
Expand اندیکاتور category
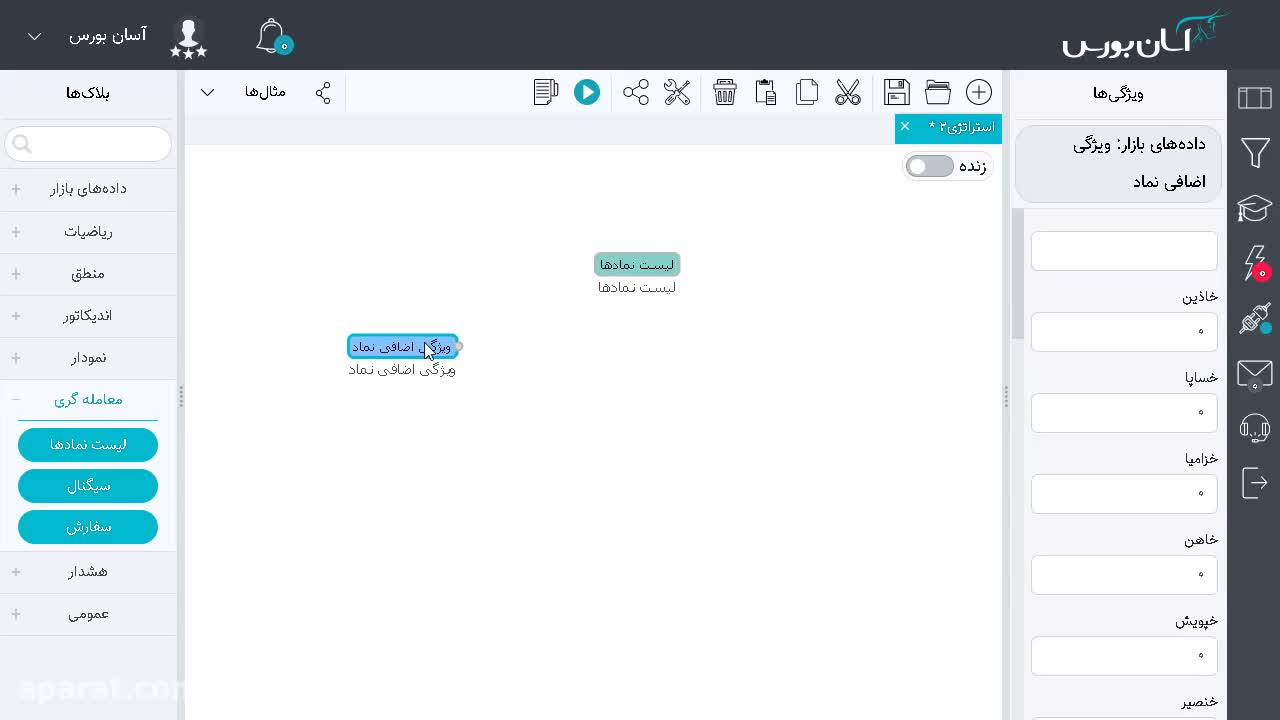(88, 315)
